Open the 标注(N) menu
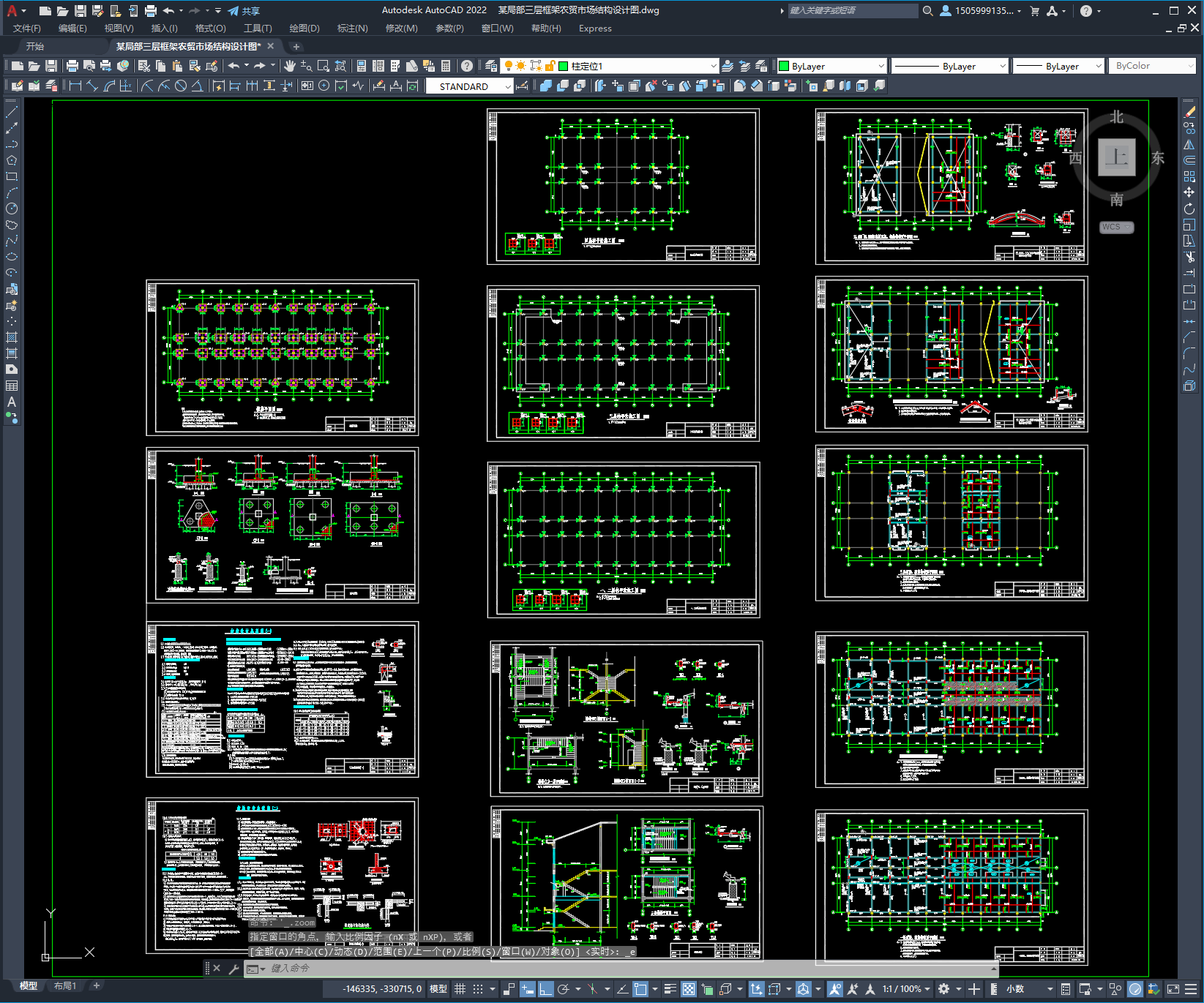This screenshot has width=1204, height=1003. point(352,29)
